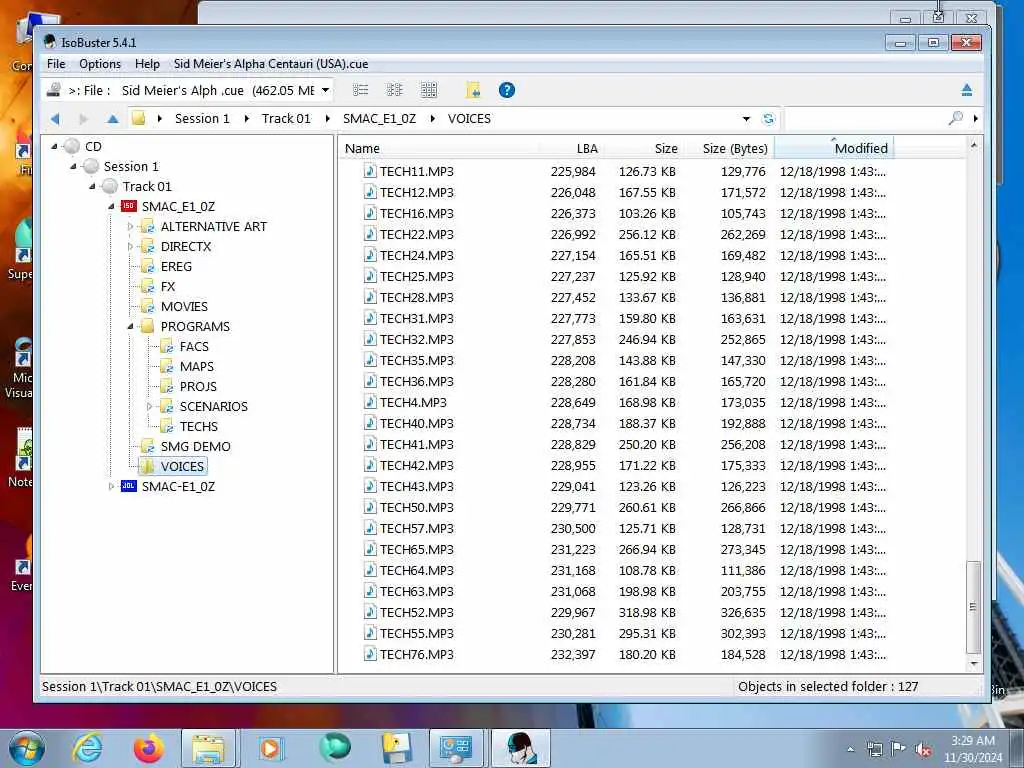The image size is (1024, 768).
Task: Select the MOVIES folder in tree
Action: pos(184,306)
